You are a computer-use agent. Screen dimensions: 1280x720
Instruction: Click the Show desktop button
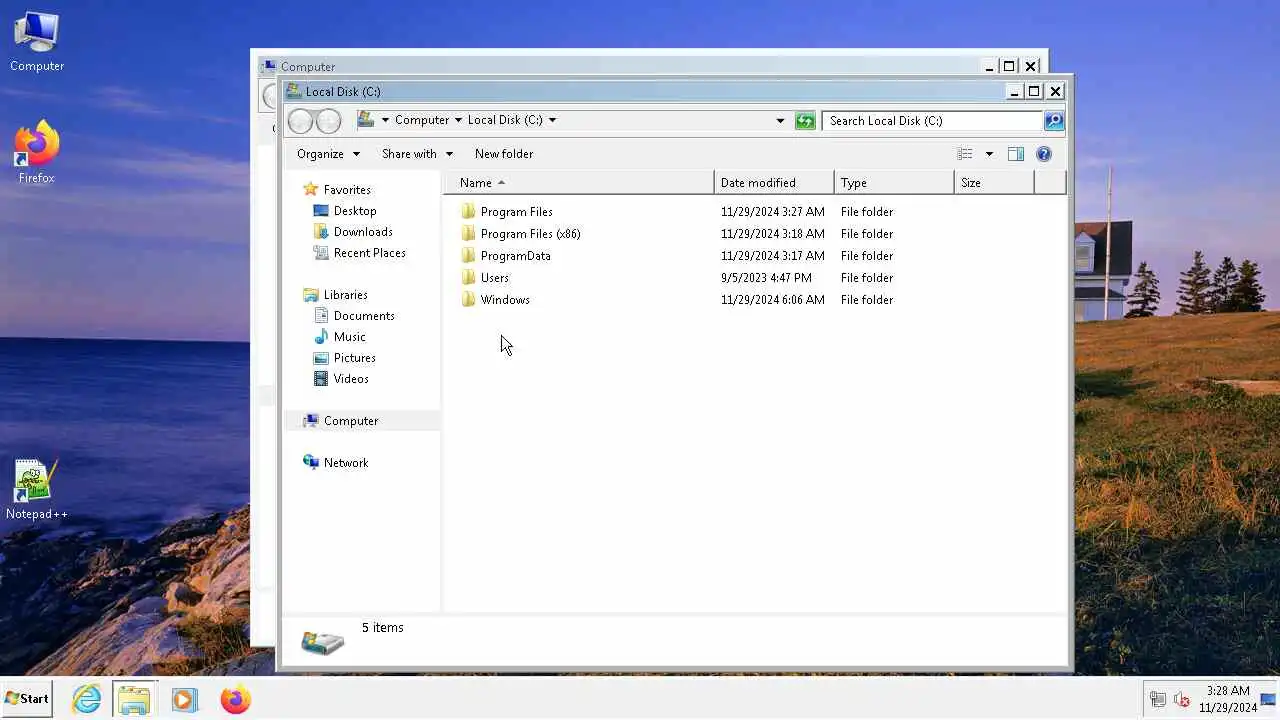[1269, 699]
